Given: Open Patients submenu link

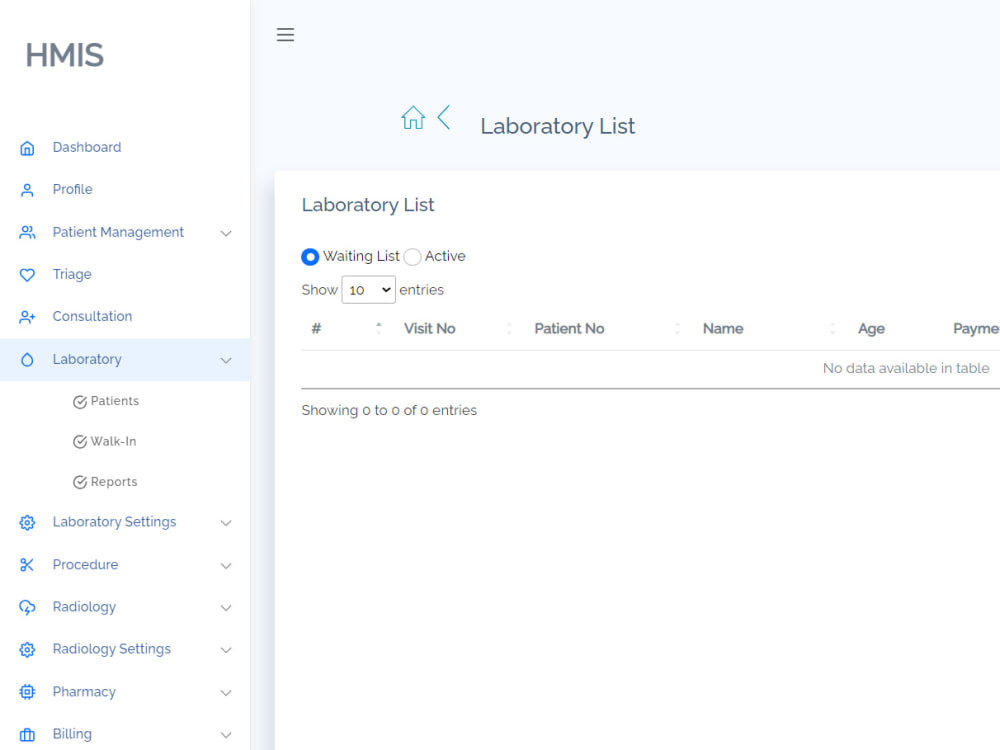Looking at the screenshot, I should click(115, 401).
